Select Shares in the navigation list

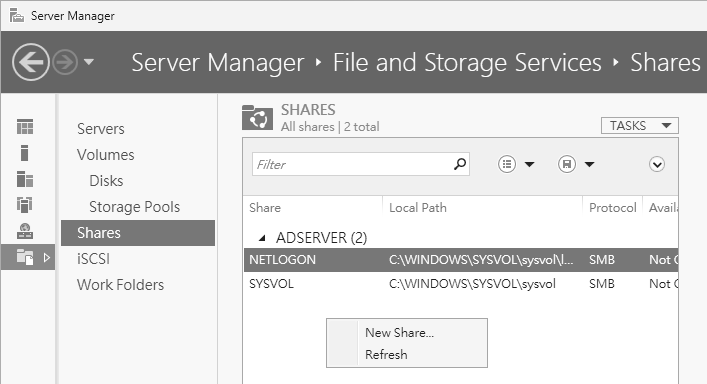pyautogui.click(x=138, y=233)
